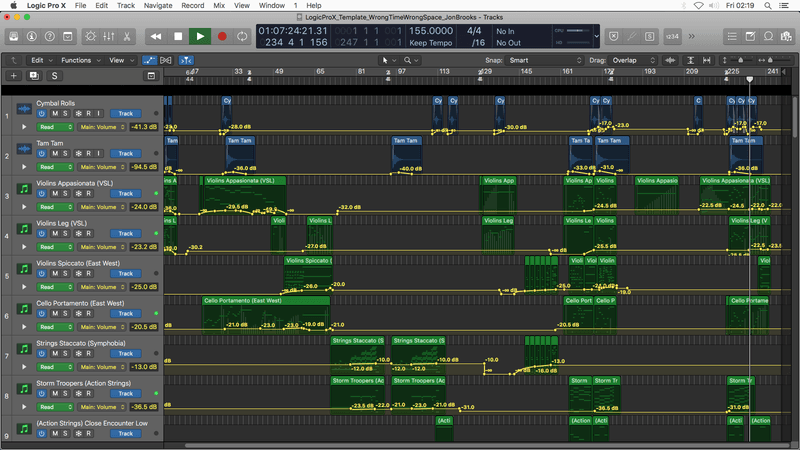Expand automation lanes on Cymbal Rolls
The height and width of the screenshot is (450, 800).
(x=24, y=127)
